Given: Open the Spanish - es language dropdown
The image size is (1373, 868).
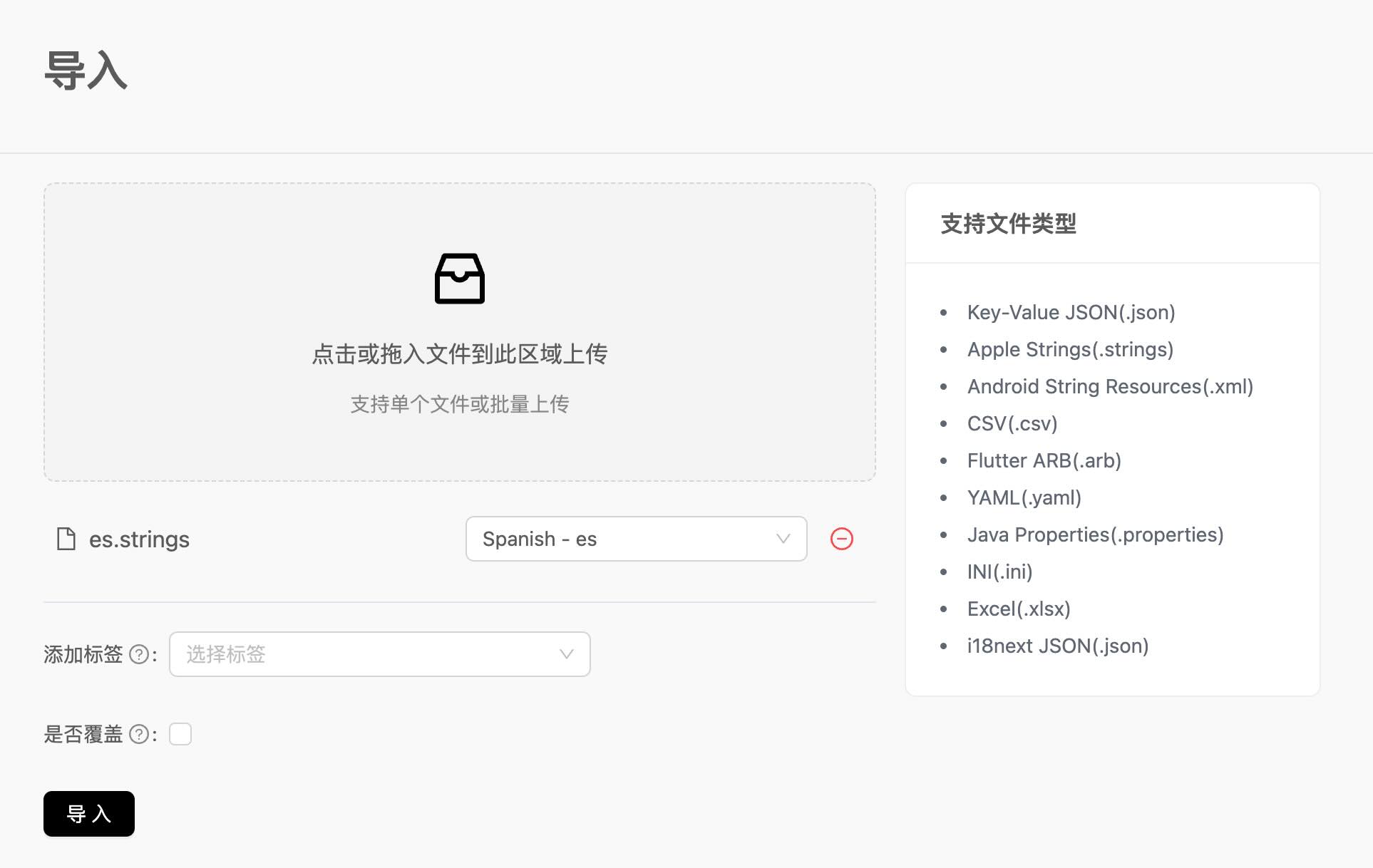Looking at the screenshot, I should [x=635, y=539].
